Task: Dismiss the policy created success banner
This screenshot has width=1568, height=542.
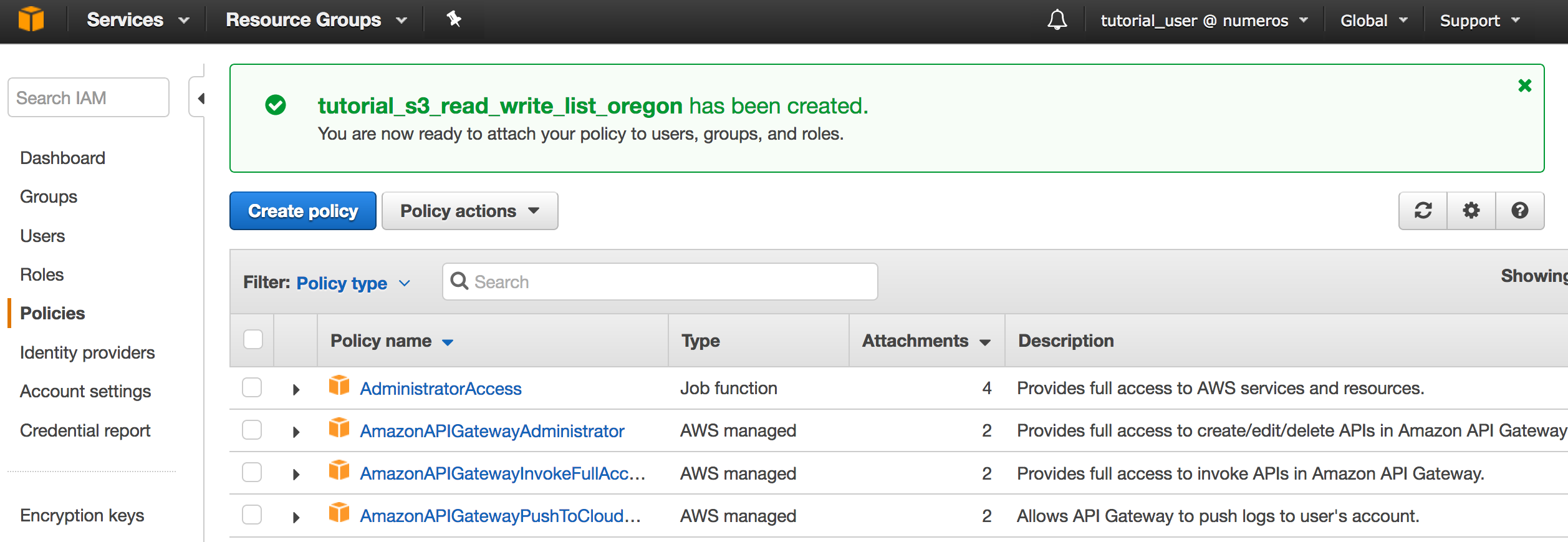Action: tap(1525, 85)
